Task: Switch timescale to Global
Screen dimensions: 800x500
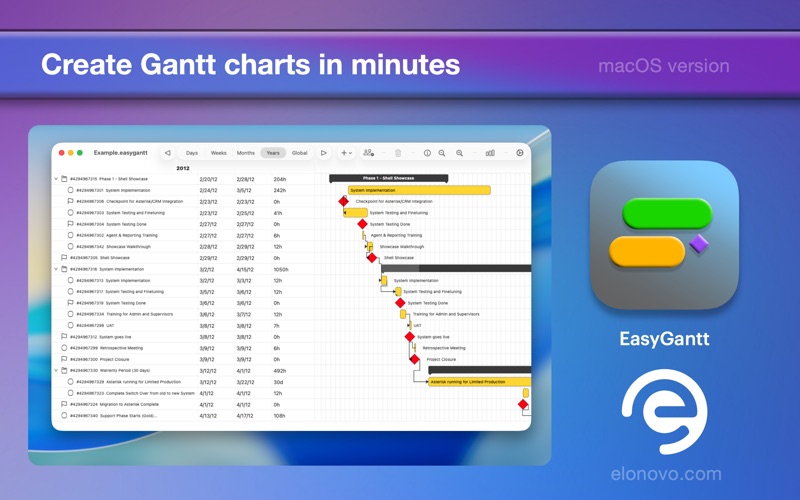Action: [x=299, y=153]
